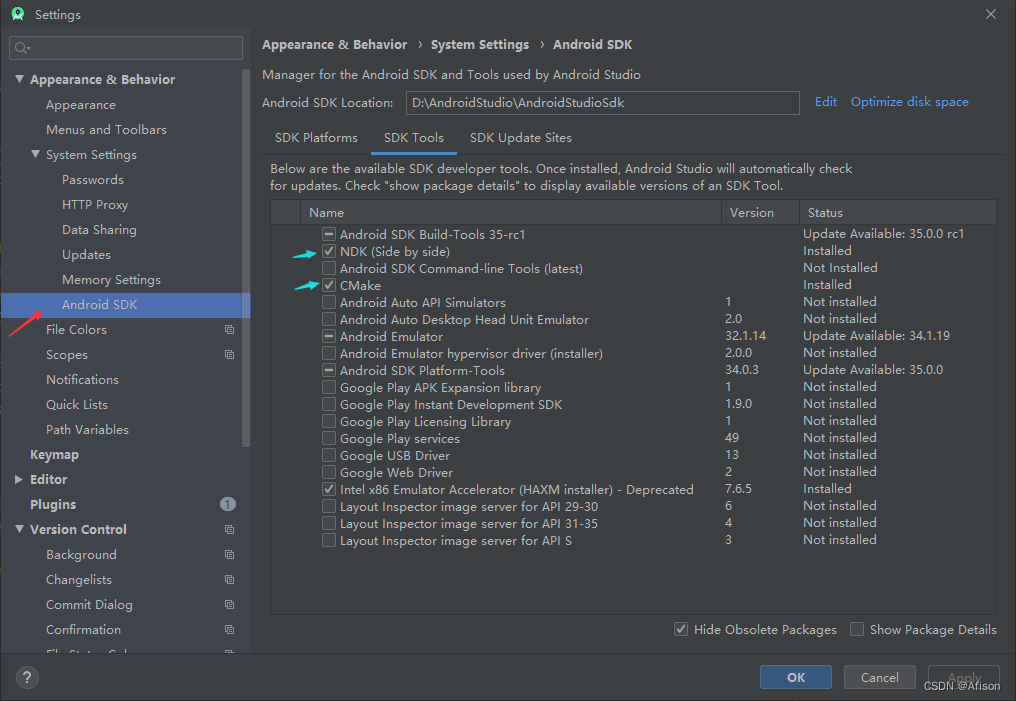The height and width of the screenshot is (701, 1016).
Task: Open the help question mark button
Action: pyautogui.click(x=27, y=678)
